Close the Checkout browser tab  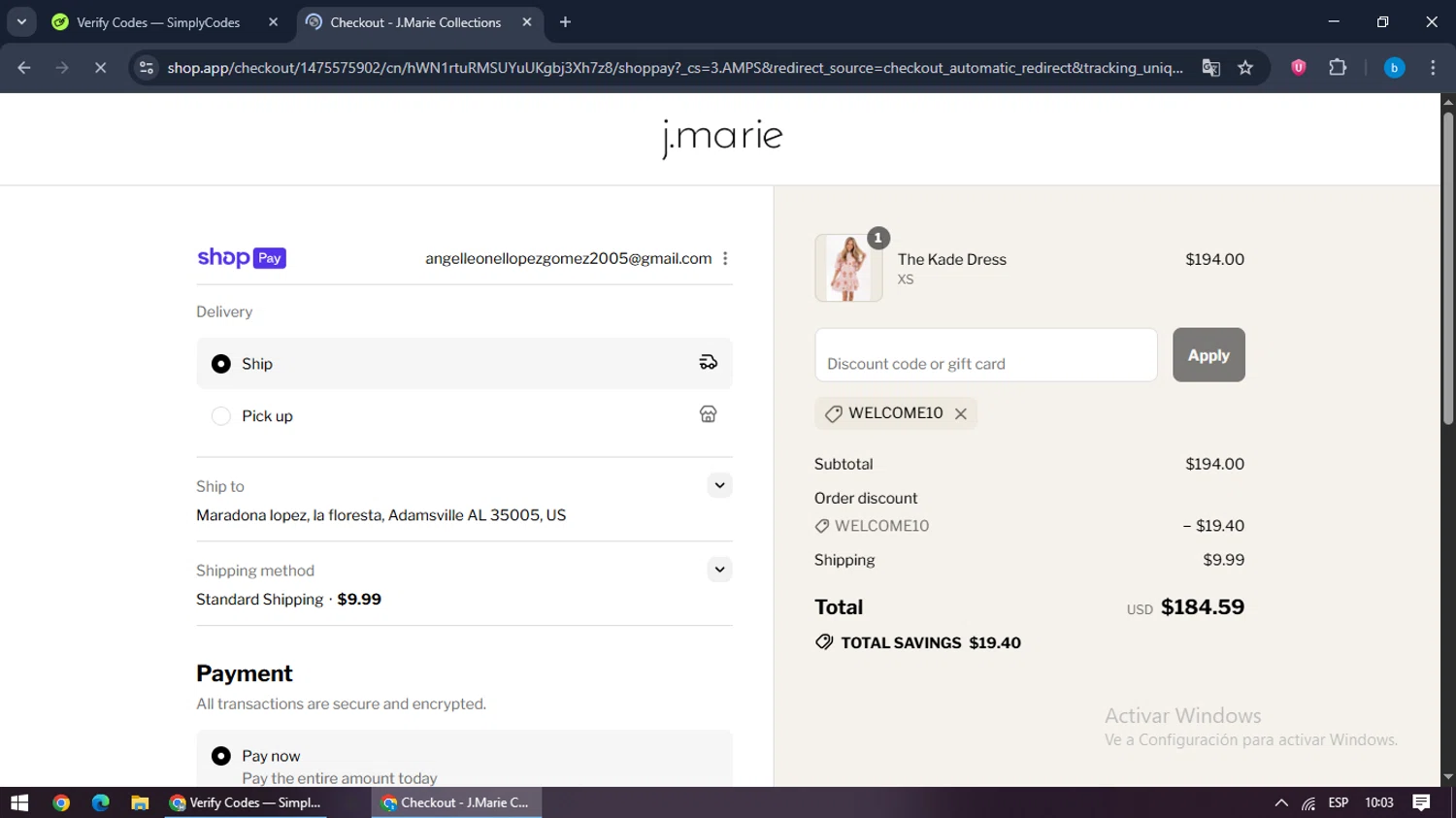coord(527,22)
